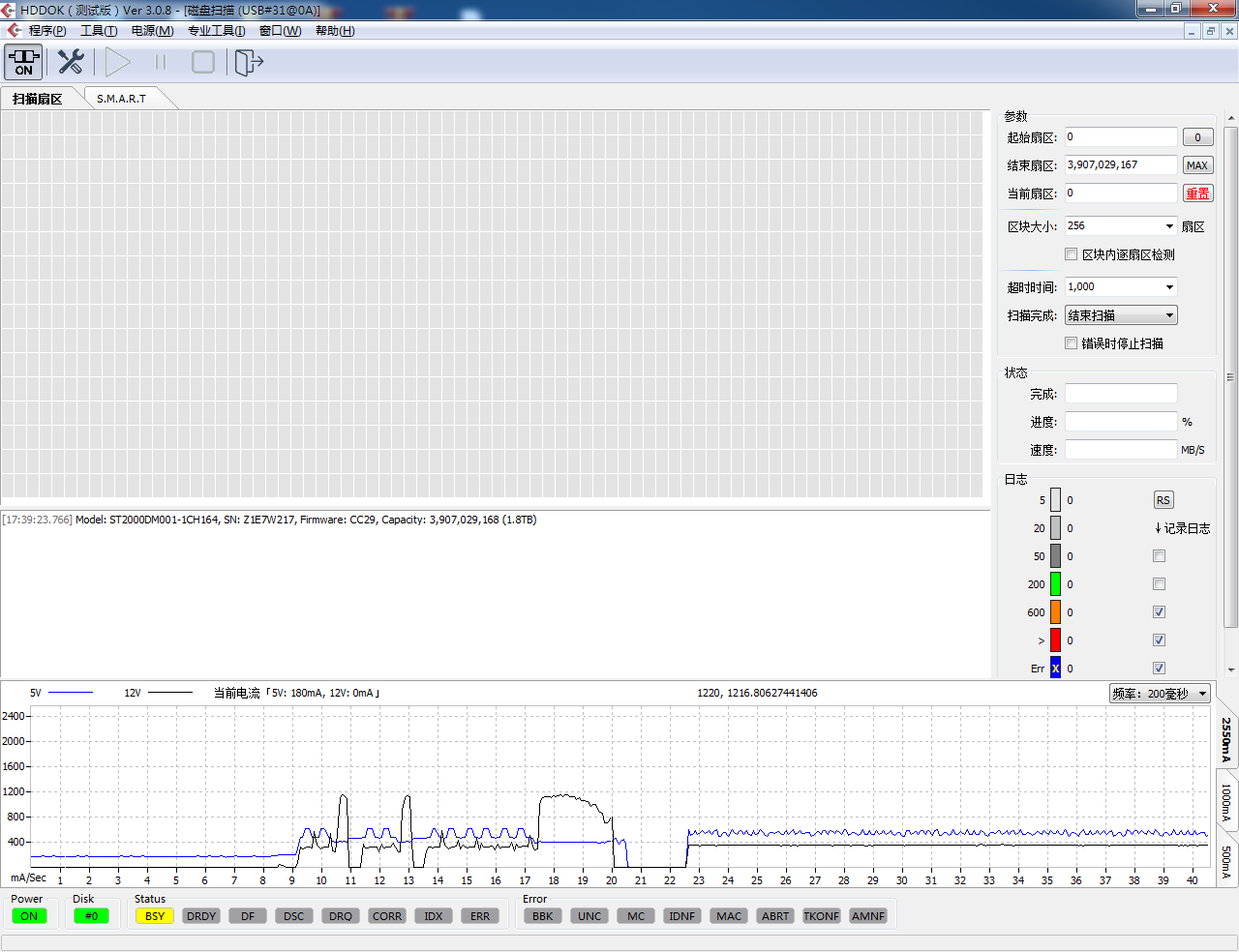Click the IDNF error indicator
This screenshot has width=1239, height=952.
tap(682, 916)
